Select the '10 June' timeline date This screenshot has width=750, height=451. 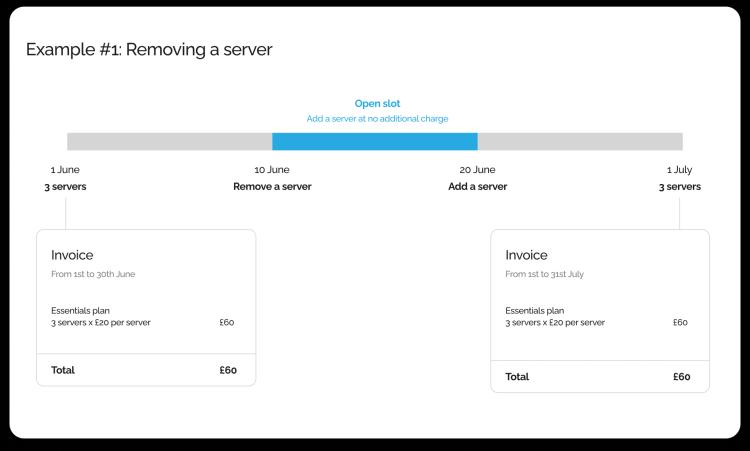(x=272, y=169)
